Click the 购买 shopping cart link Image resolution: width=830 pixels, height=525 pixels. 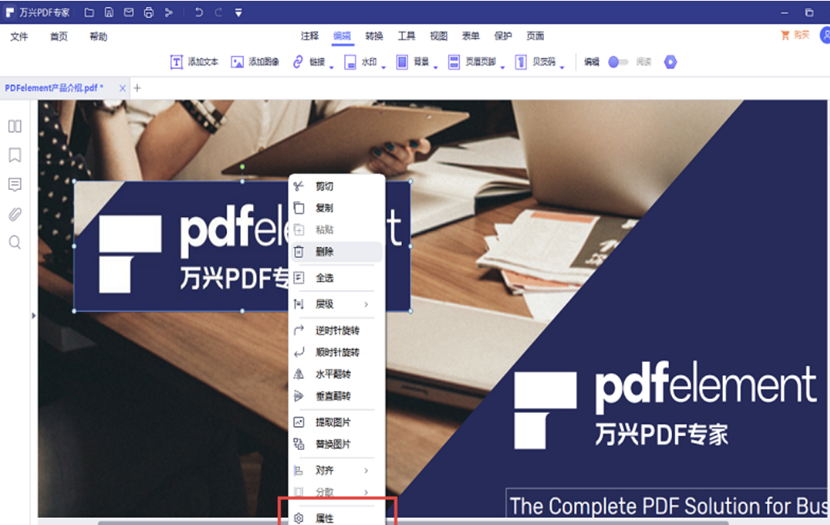pyautogui.click(x=795, y=35)
